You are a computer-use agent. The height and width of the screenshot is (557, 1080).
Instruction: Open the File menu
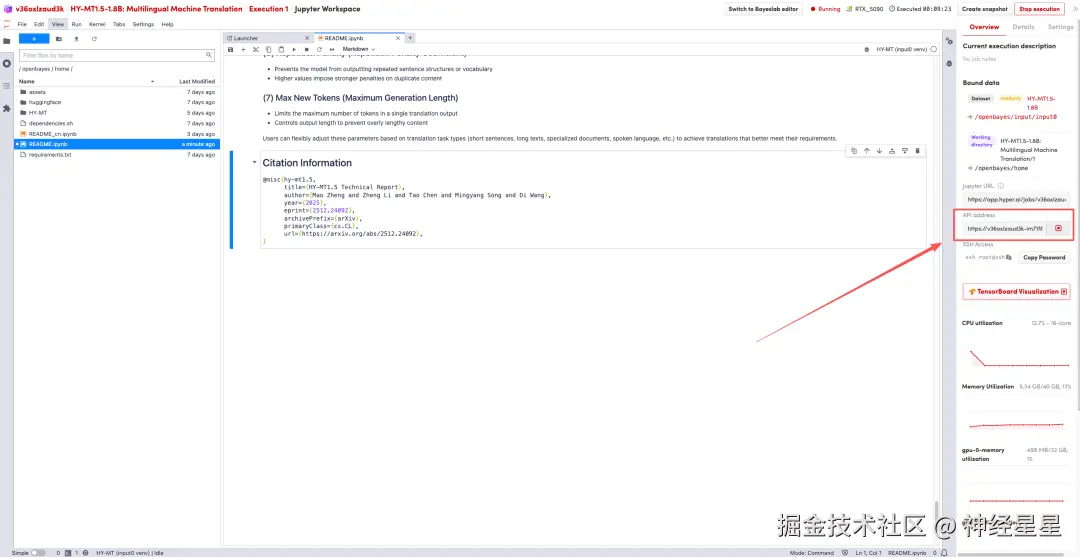point(22,24)
